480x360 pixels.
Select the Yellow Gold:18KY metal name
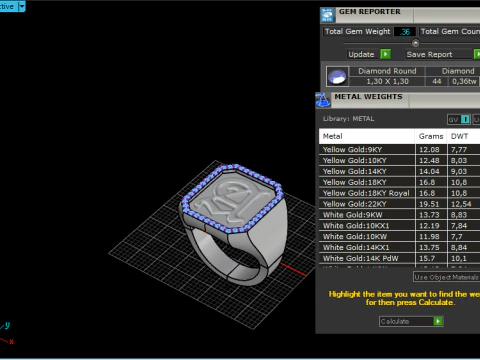(x=354, y=182)
